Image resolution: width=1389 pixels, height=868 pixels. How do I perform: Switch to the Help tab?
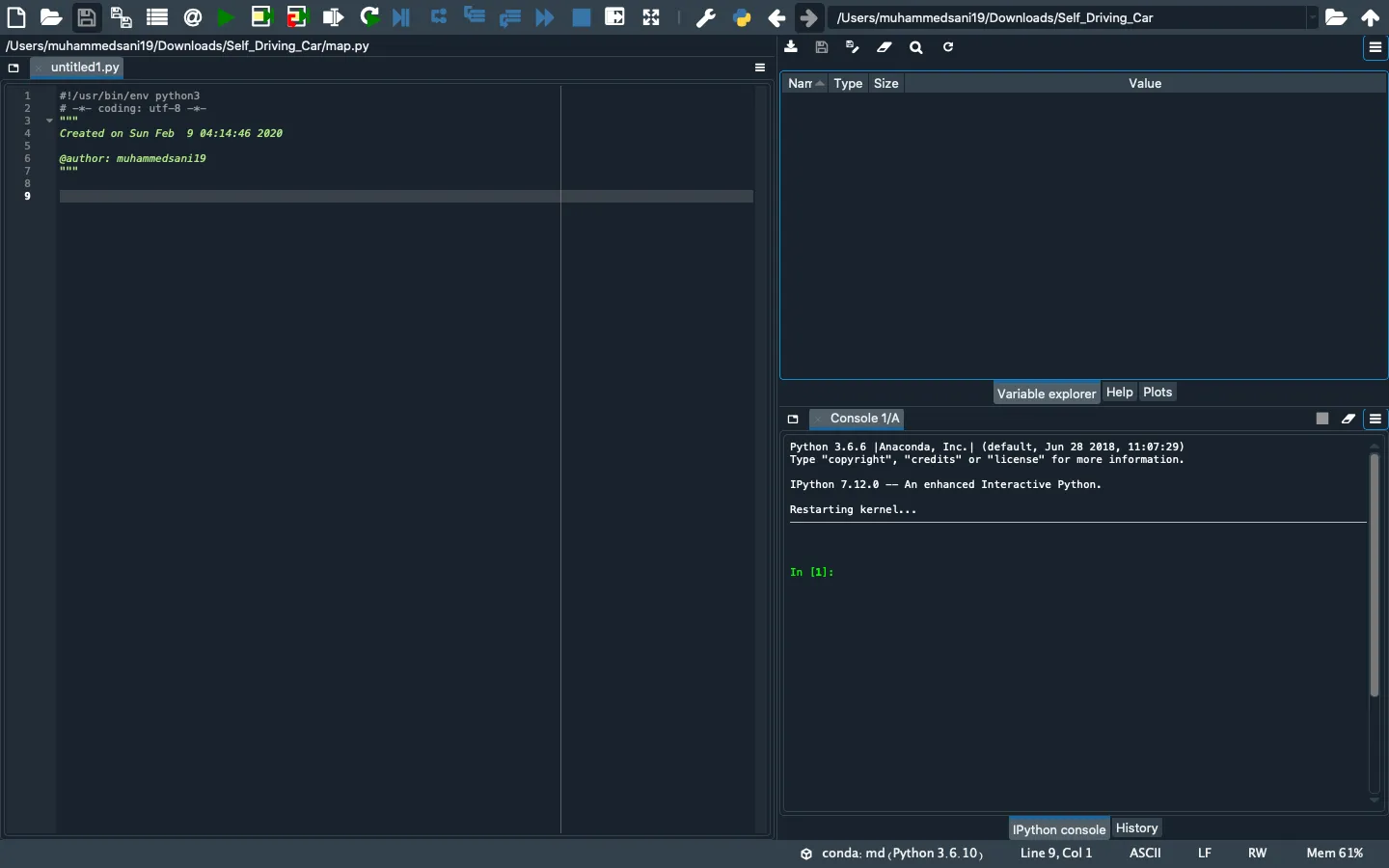[1120, 393]
